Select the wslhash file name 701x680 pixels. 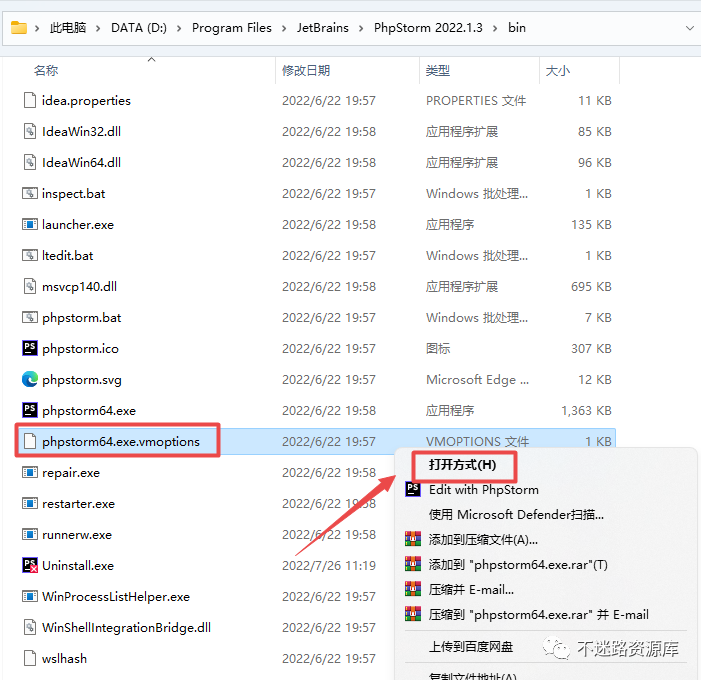click(64, 659)
